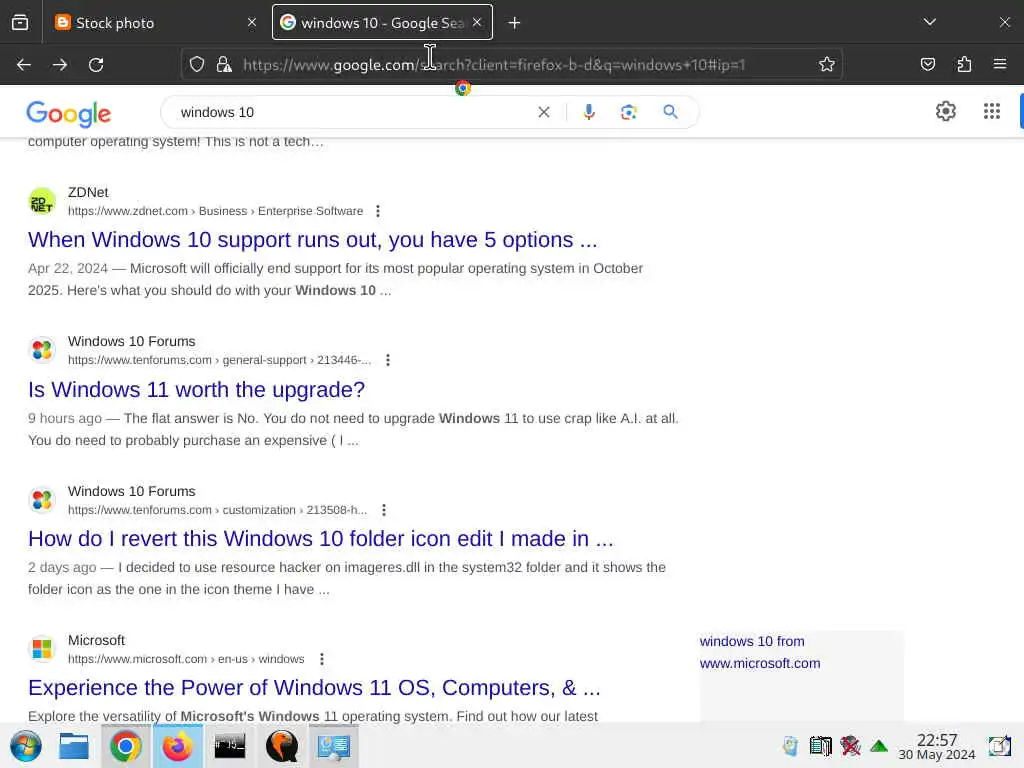Click ZDNet site name text
This screenshot has height=768, width=1024.
[x=88, y=193]
